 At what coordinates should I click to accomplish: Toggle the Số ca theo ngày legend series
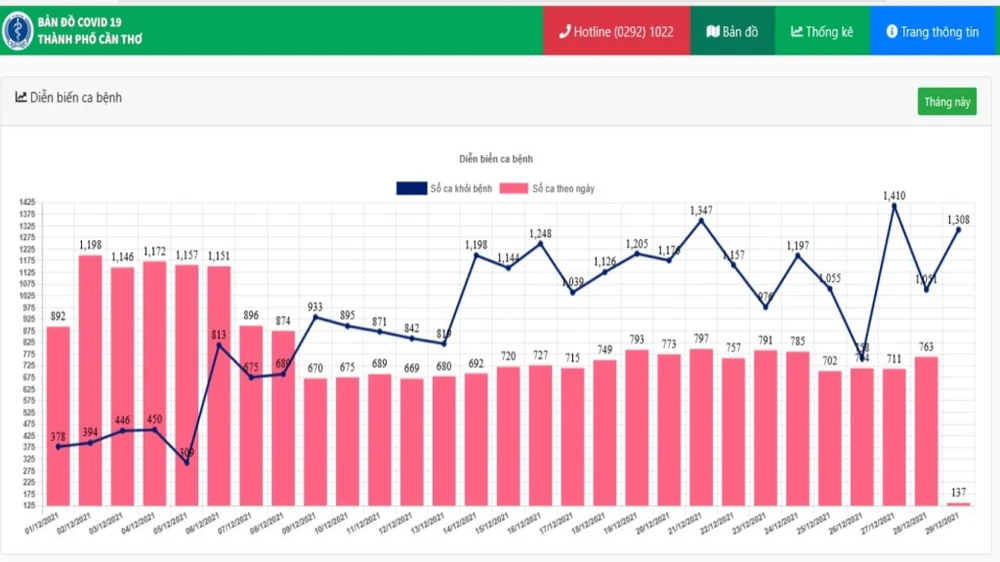[x=564, y=188]
